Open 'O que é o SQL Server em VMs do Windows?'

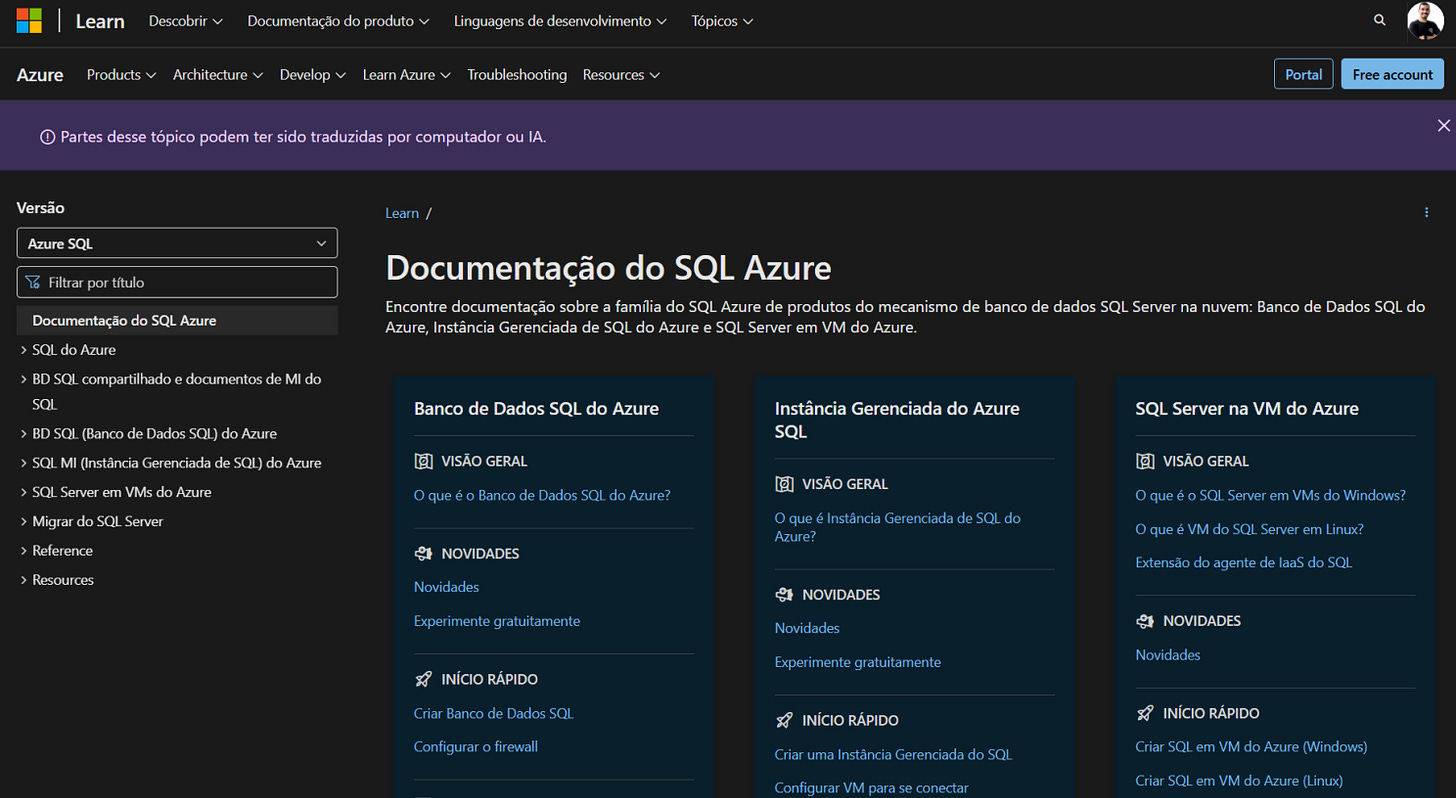coord(1271,495)
